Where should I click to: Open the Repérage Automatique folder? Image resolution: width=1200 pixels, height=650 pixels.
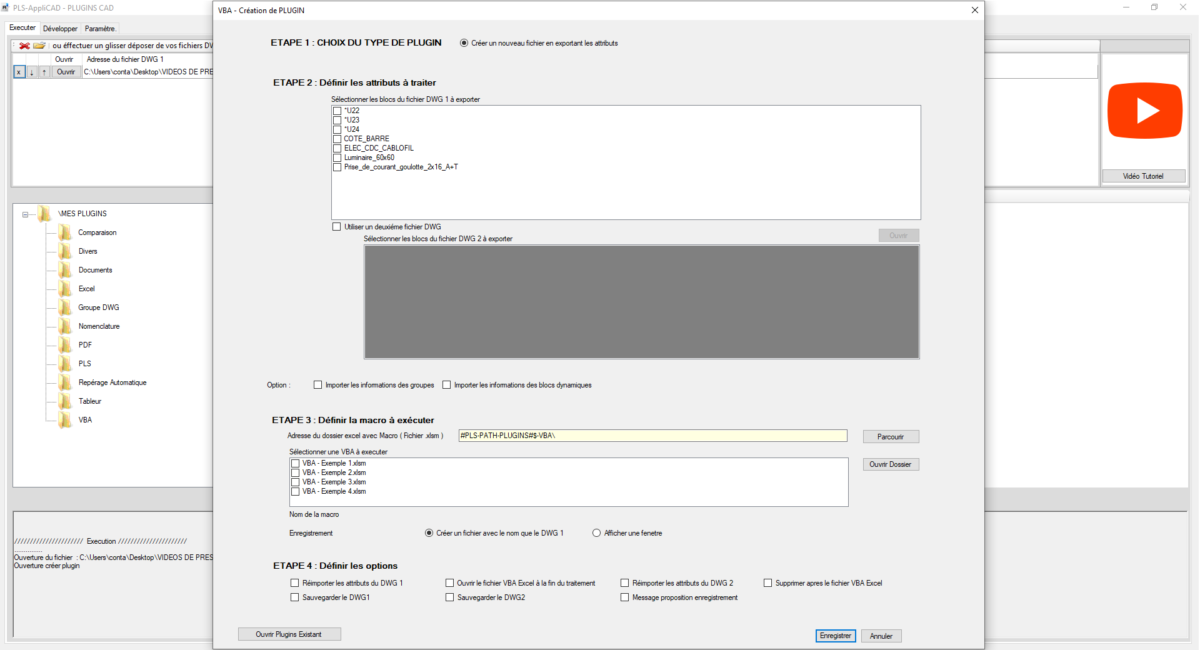click(115, 382)
